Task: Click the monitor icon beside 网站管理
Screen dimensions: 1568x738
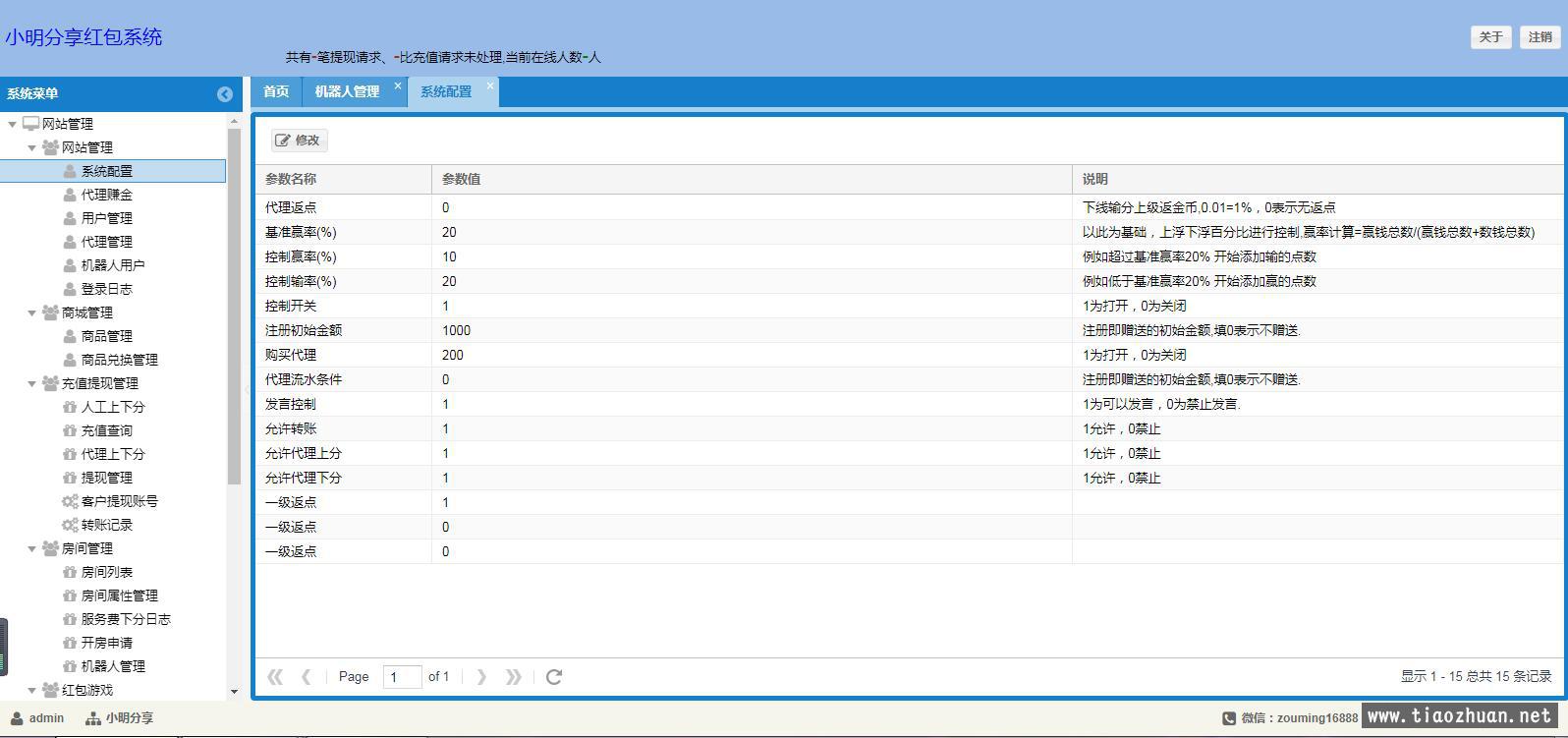Action: [x=30, y=124]
